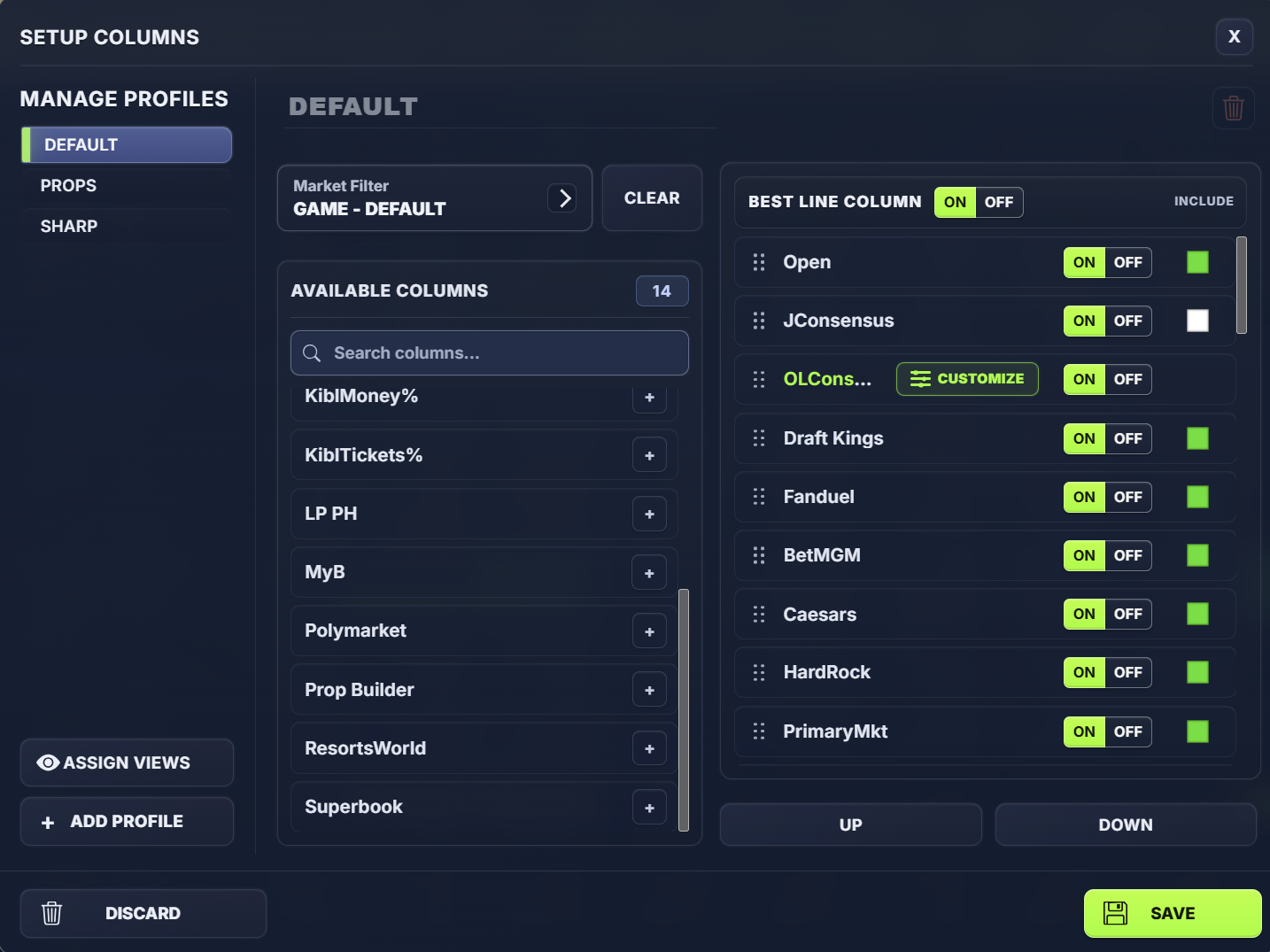1270x952 pixels.
Task: Click the drag handle on the PrimaryMkt row
Action: click(759, 731)
